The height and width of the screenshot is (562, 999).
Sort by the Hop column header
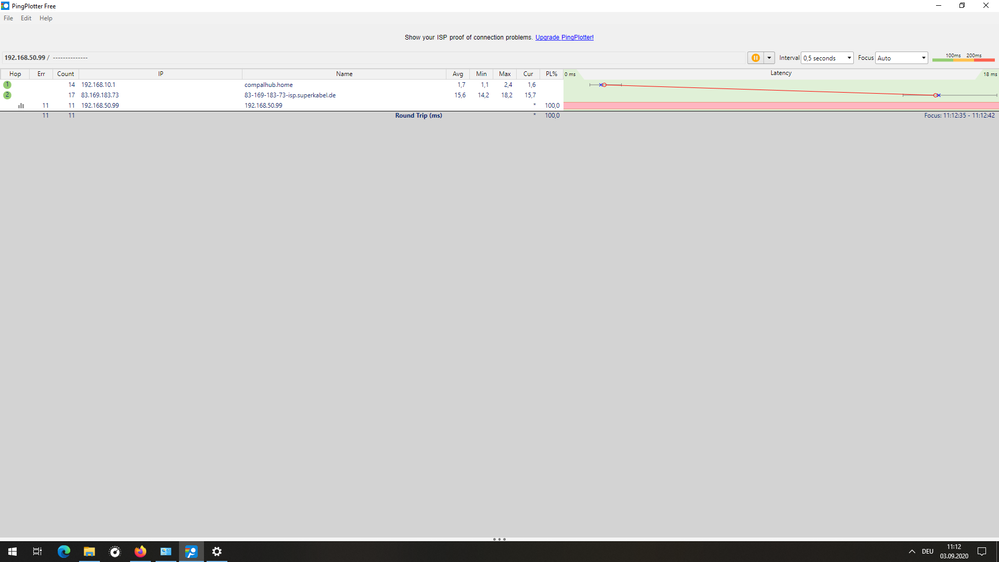coord(15,74)
